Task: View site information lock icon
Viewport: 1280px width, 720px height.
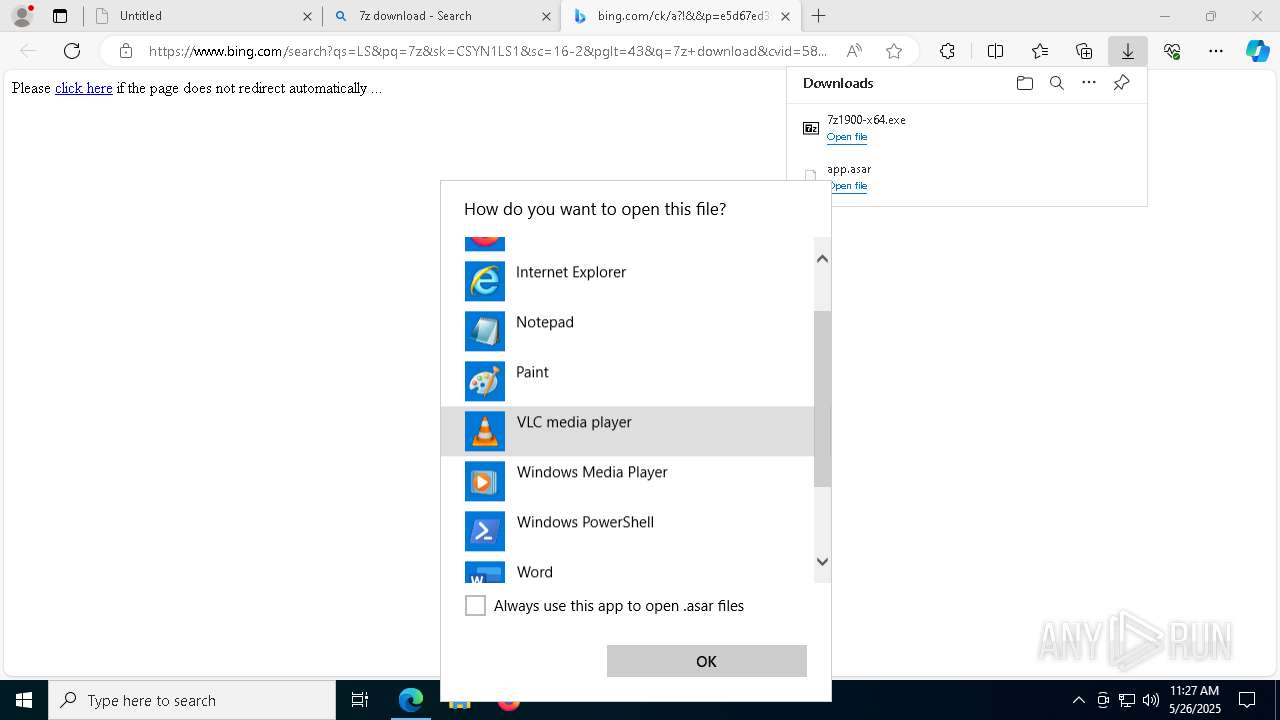Action: click(126, 51)
